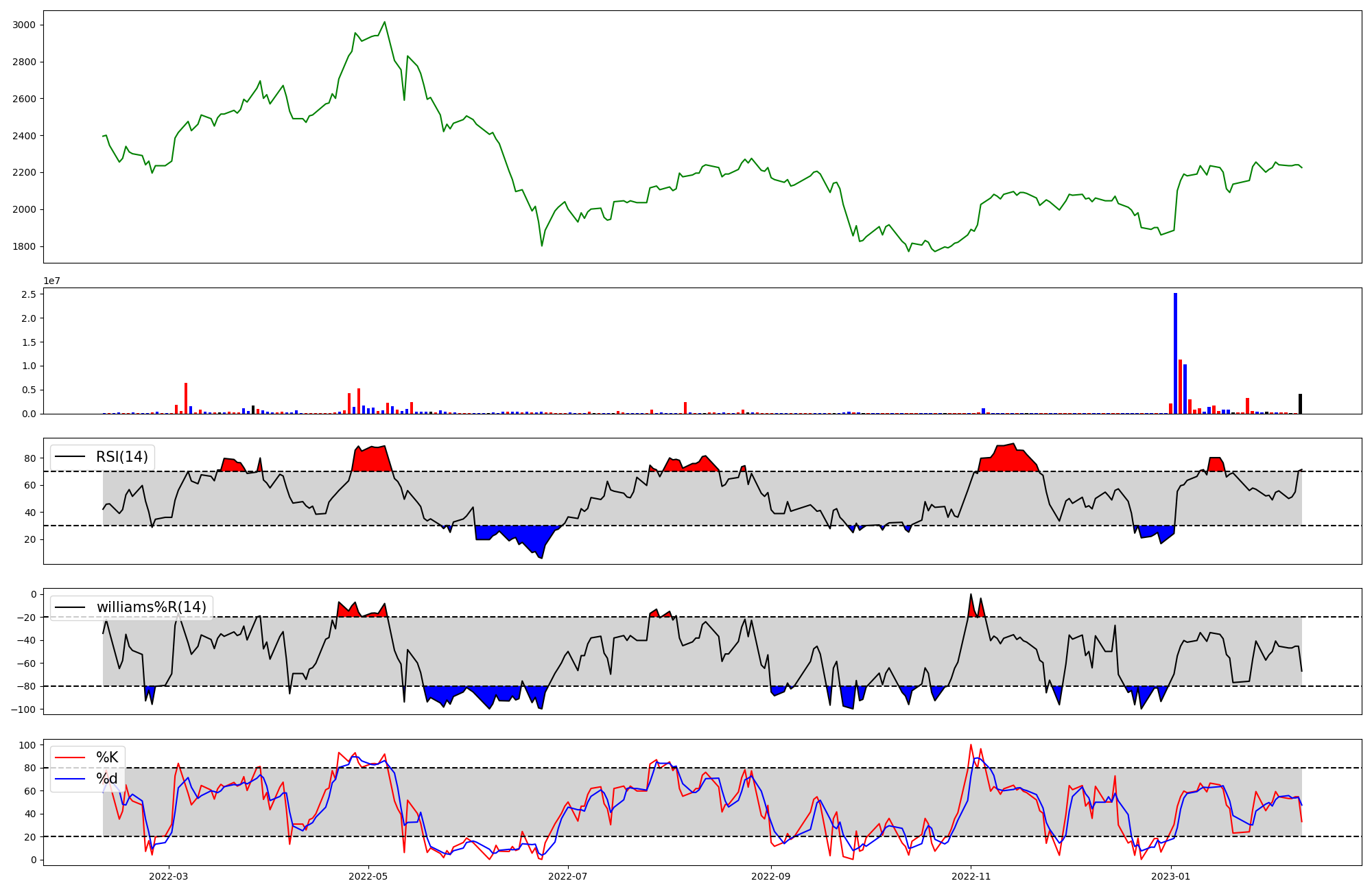Click the -100 Williams %R axis label
Viewport: 1372px width, 892px height.
(x=23, y=709)
